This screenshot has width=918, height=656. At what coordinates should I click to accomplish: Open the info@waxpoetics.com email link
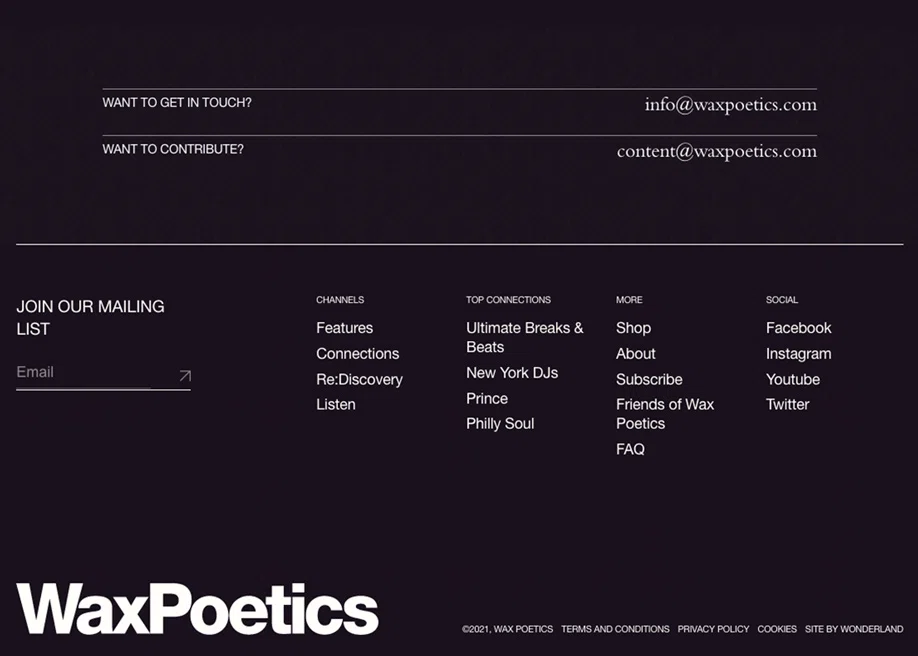(731, 104)
